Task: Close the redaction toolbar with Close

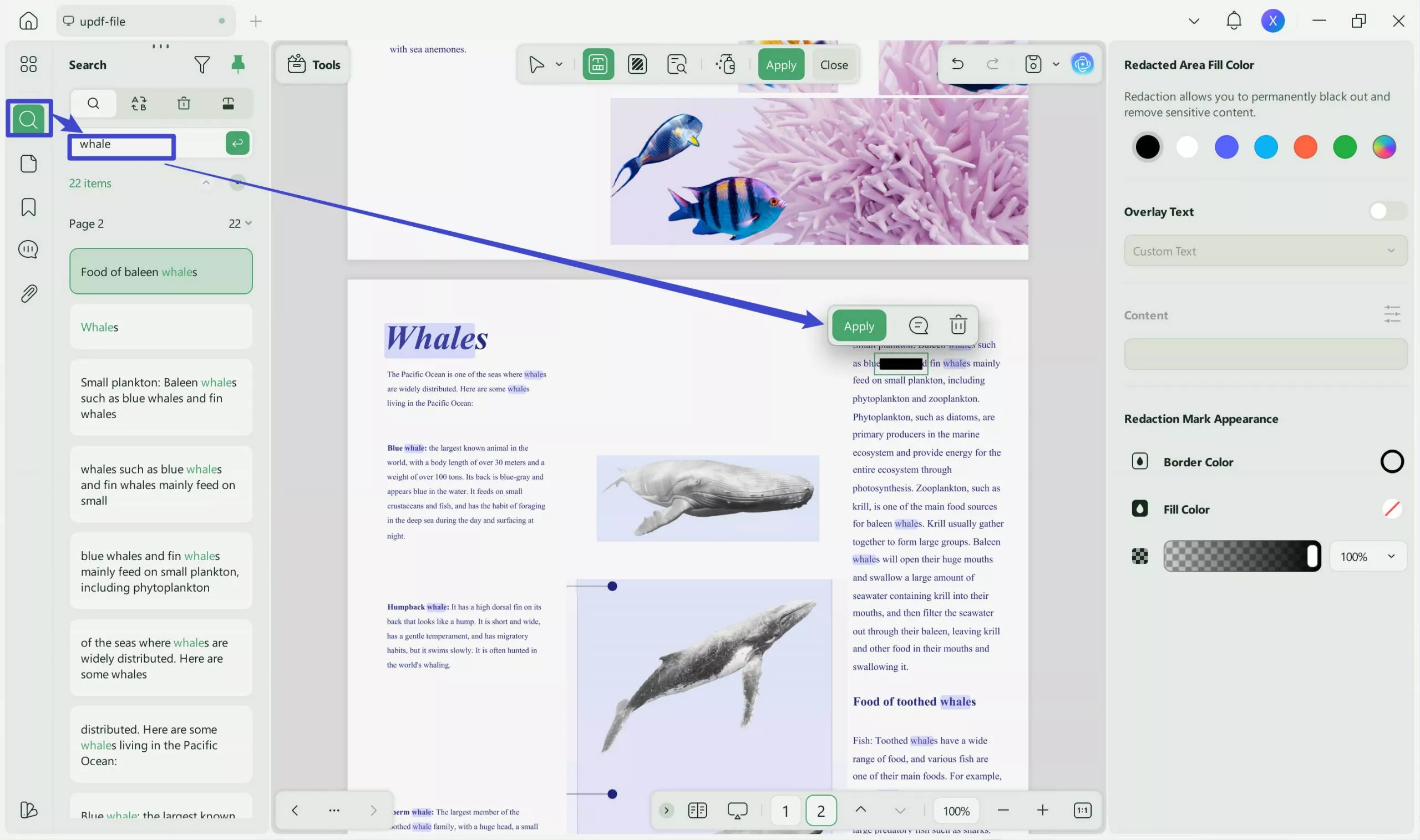Action: click(834, 64)
